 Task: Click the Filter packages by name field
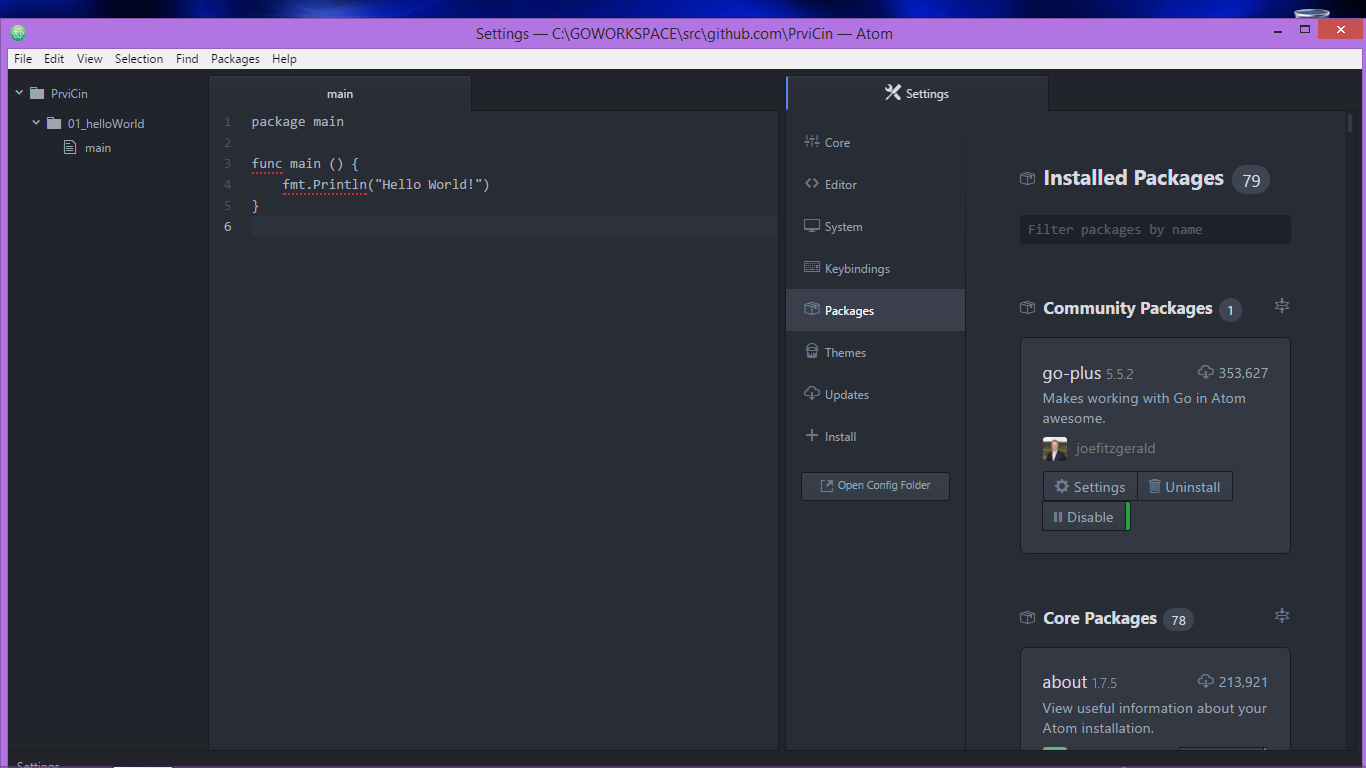click(1155, 230)
